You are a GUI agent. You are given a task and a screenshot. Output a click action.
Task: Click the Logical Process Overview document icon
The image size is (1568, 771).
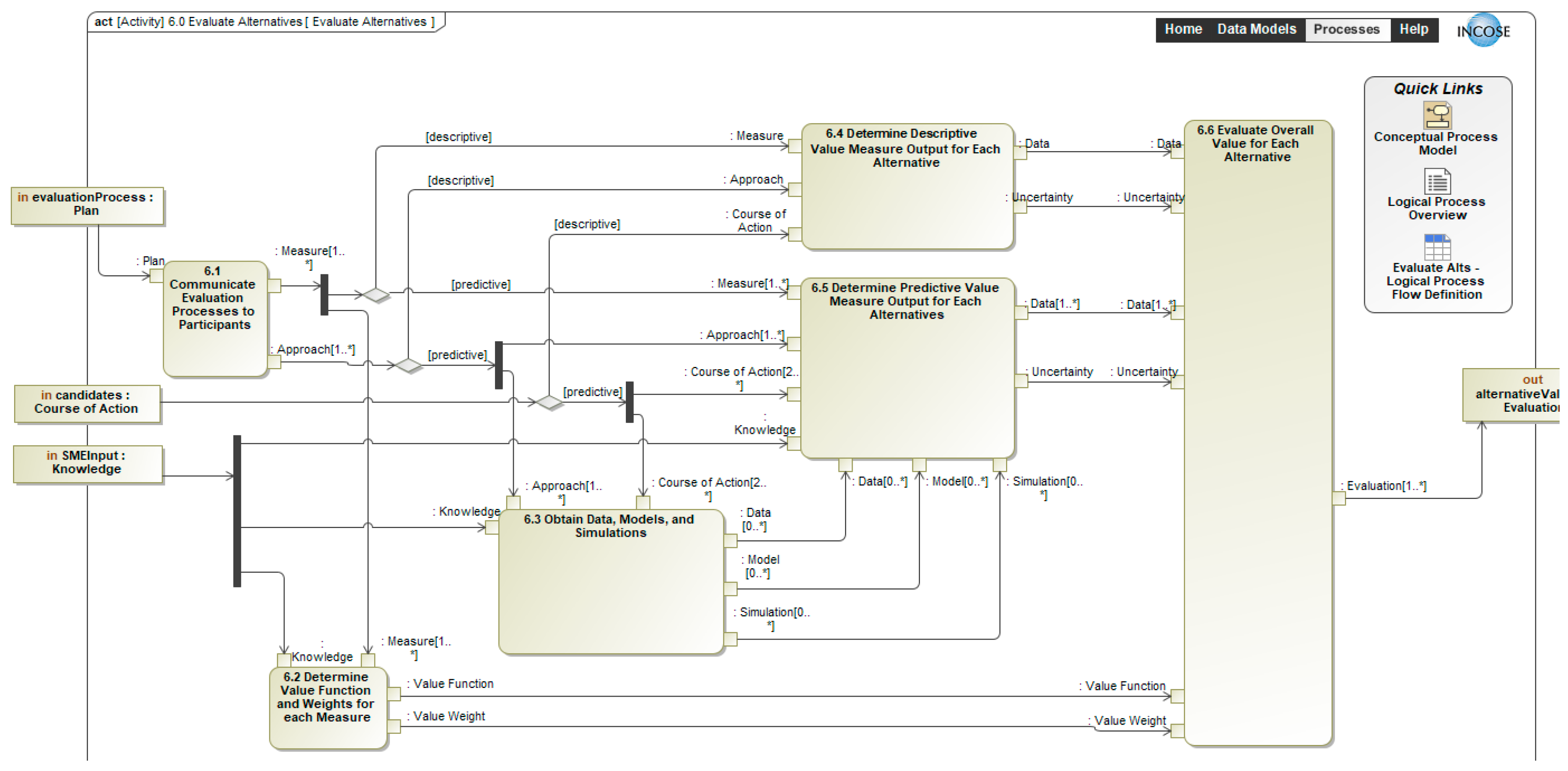tap(1437, 181)
